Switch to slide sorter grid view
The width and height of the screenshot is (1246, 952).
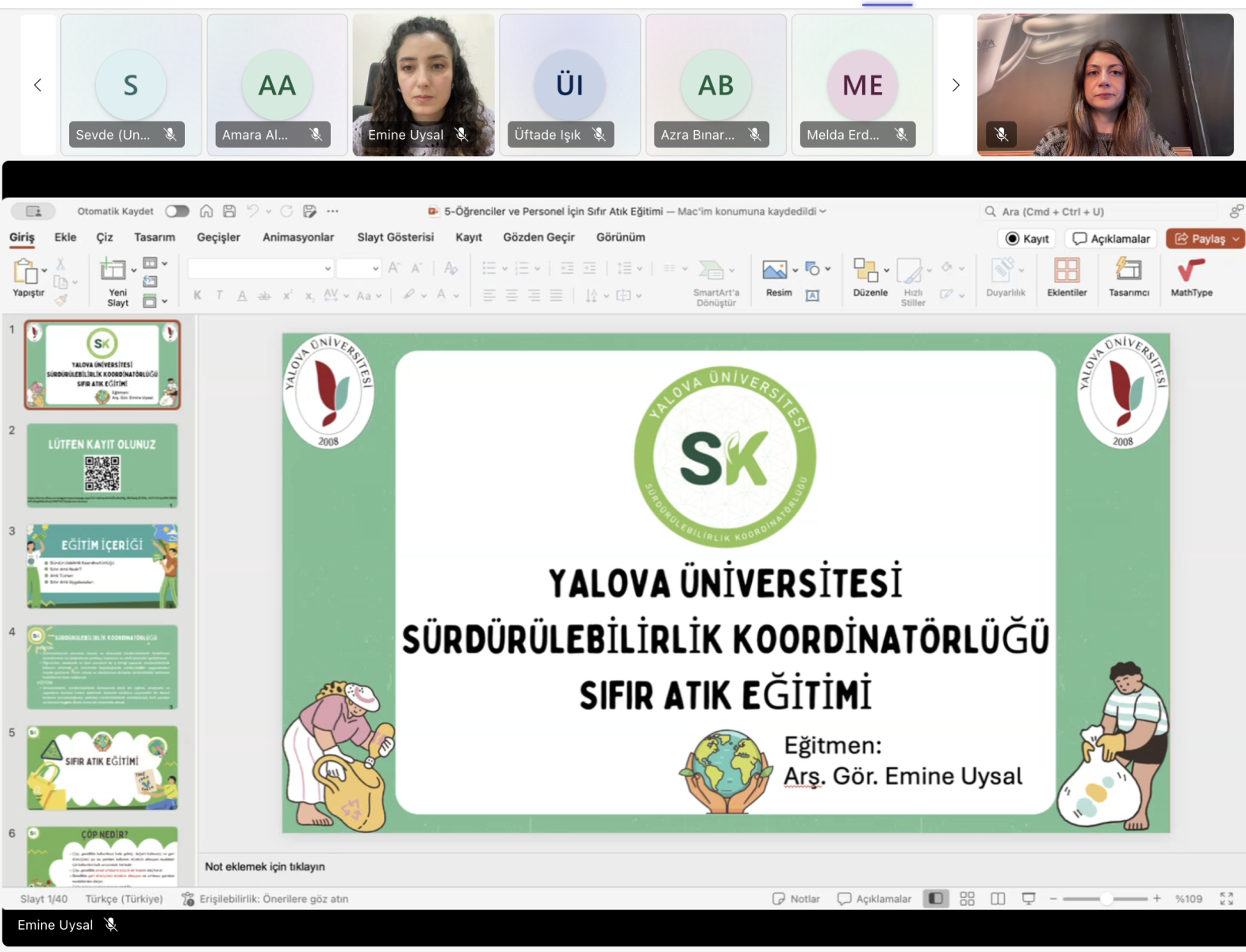[x=967, y=899]
